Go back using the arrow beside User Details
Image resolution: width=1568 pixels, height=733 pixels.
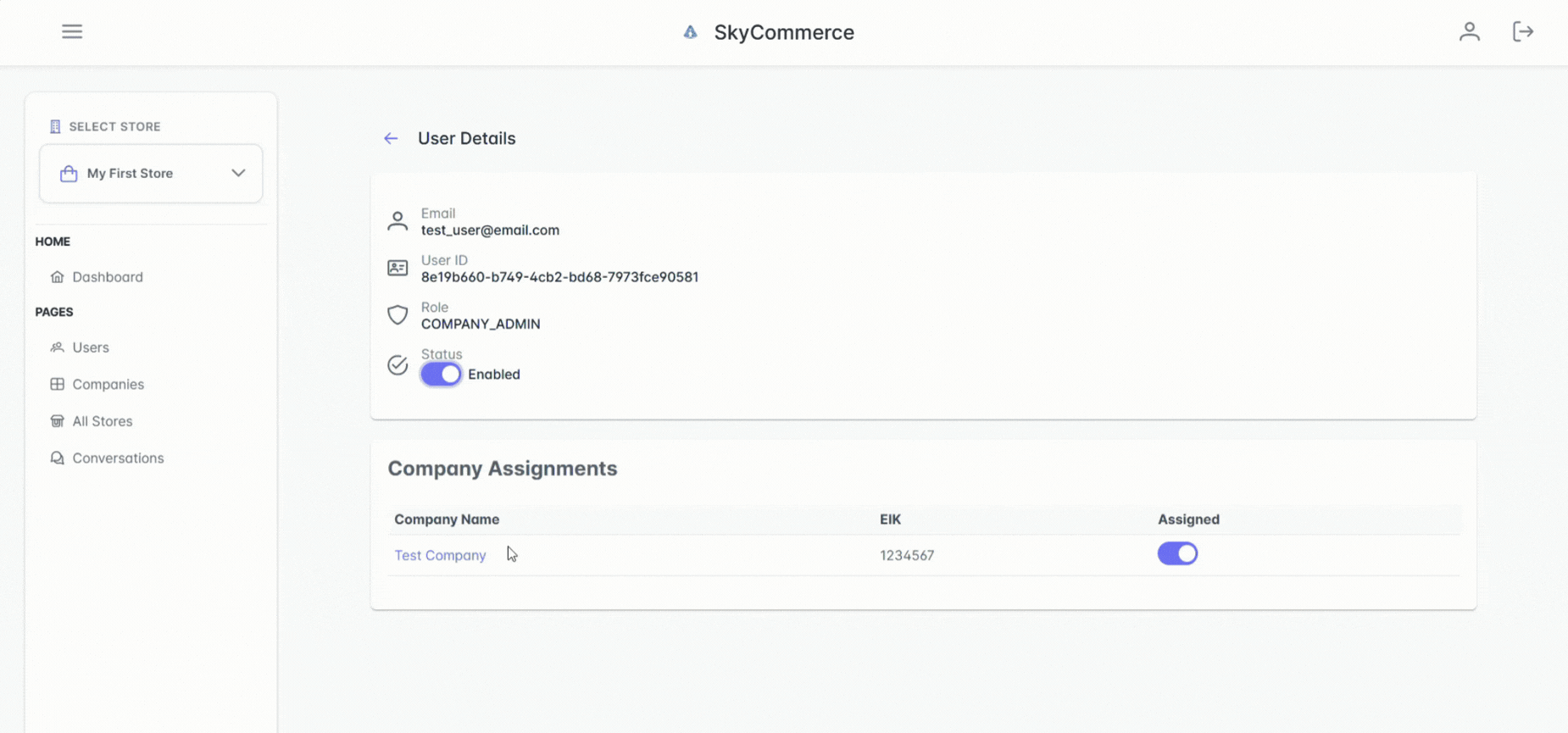(x=391, y=138)
